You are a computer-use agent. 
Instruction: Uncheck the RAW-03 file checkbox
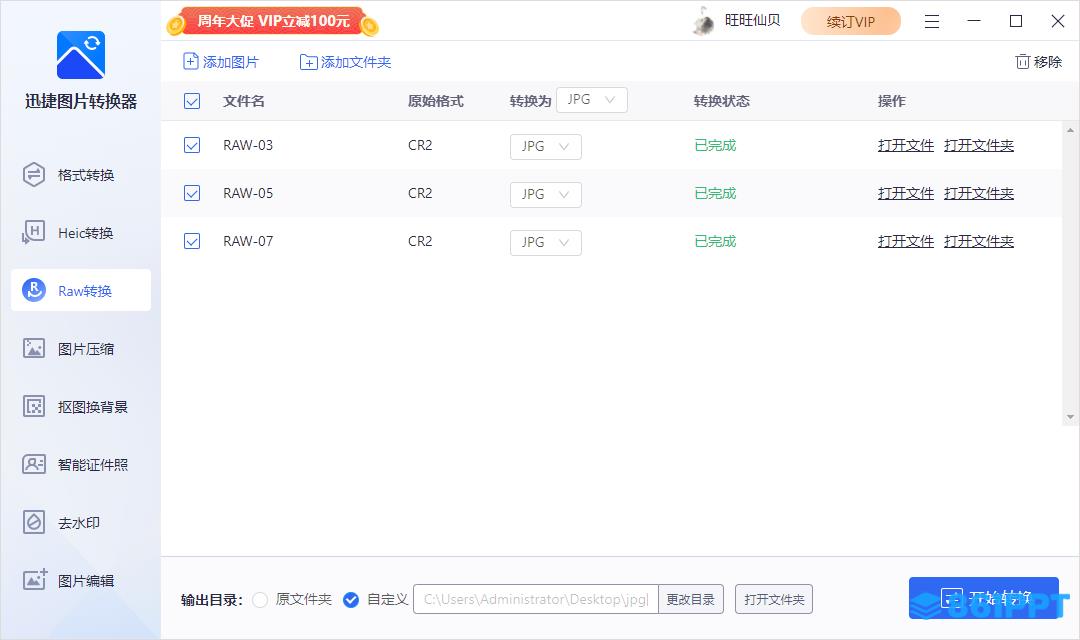tap(192, 146)
